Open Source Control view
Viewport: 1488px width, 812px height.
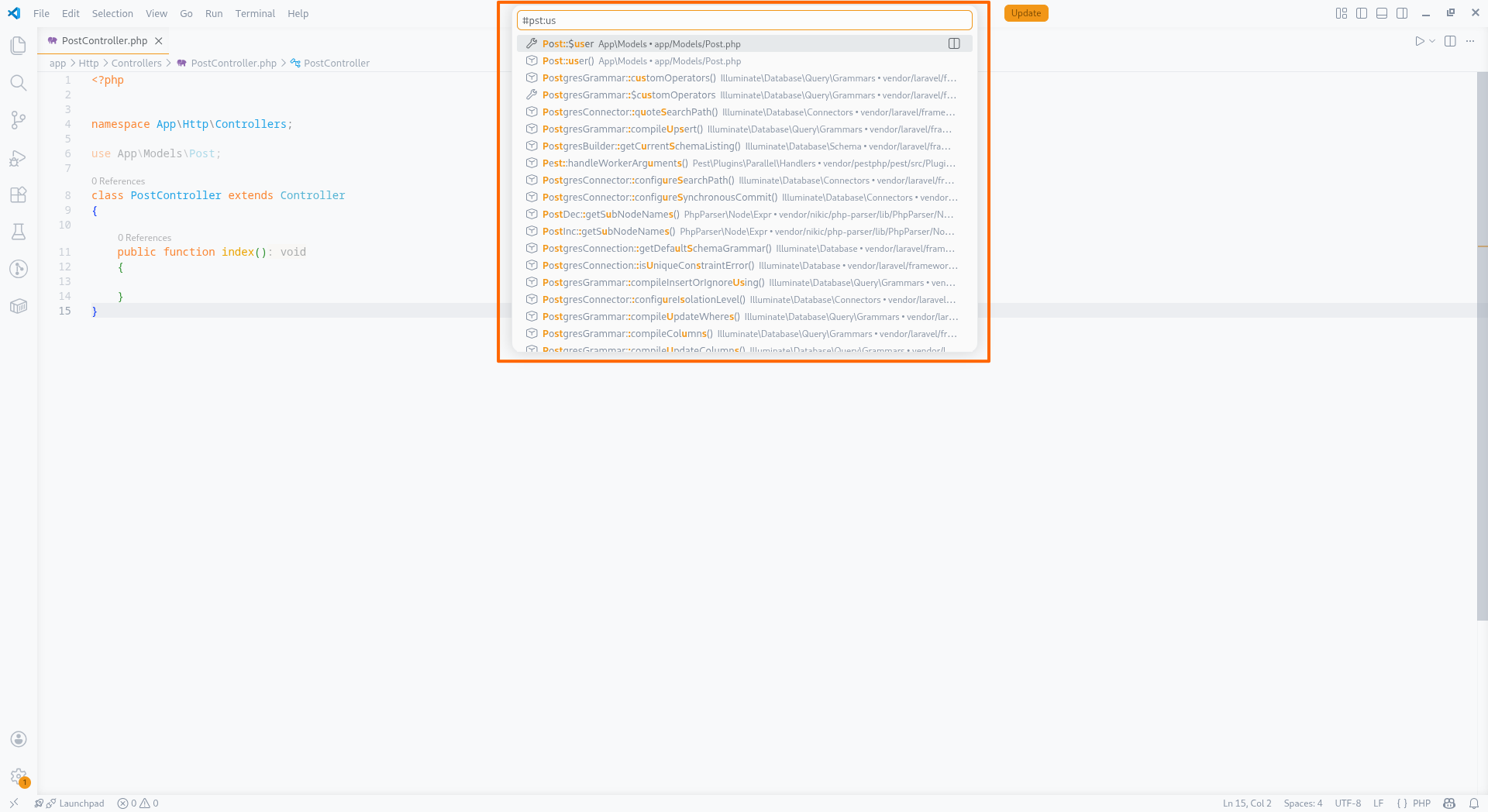pyautogui.click(x=19, y=120)
